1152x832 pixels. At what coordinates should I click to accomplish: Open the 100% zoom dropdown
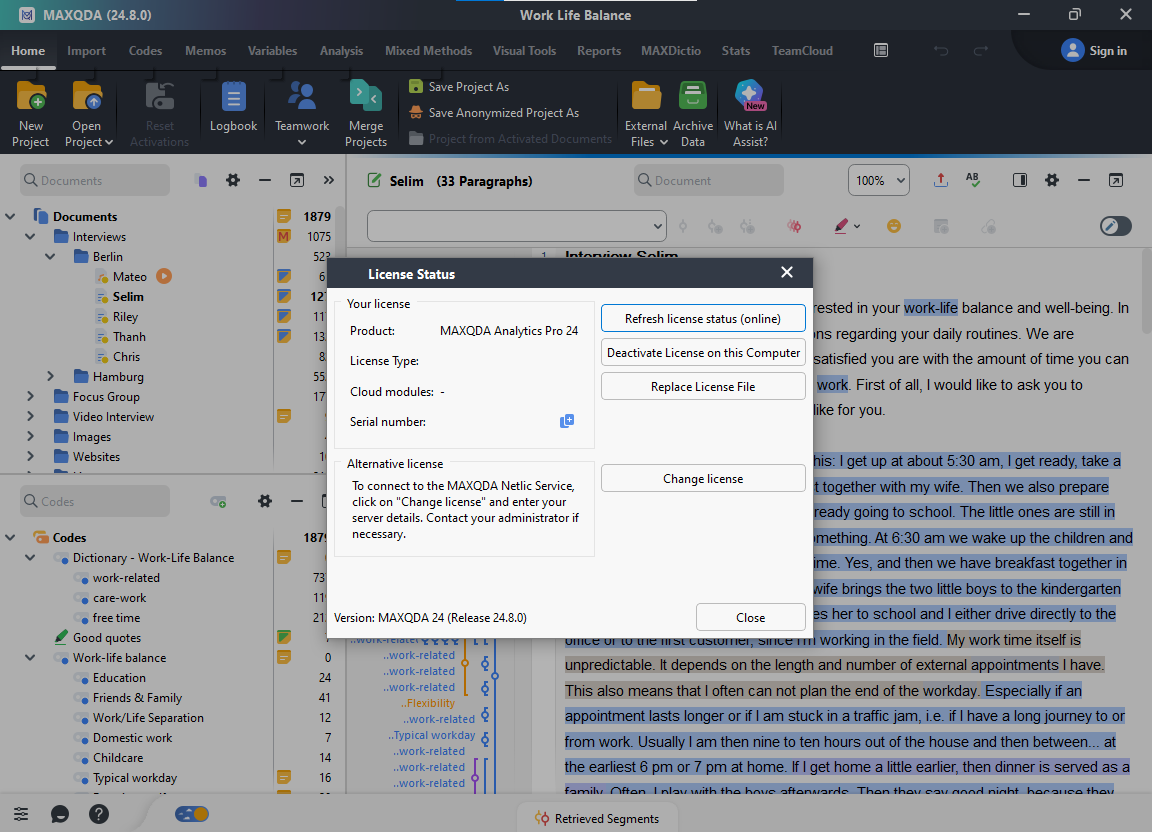879,180
